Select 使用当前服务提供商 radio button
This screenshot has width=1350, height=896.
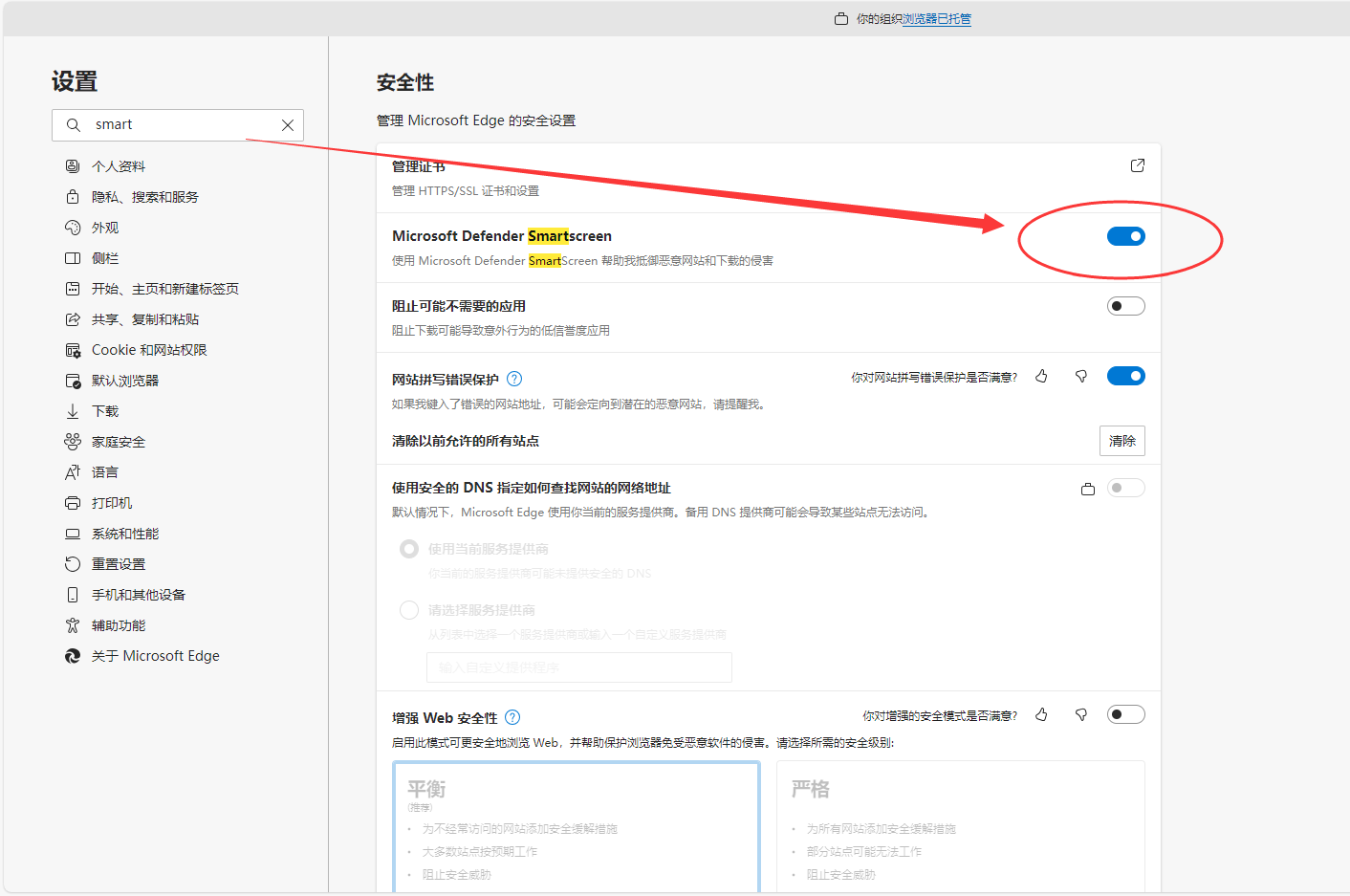[x=409, y=549]
